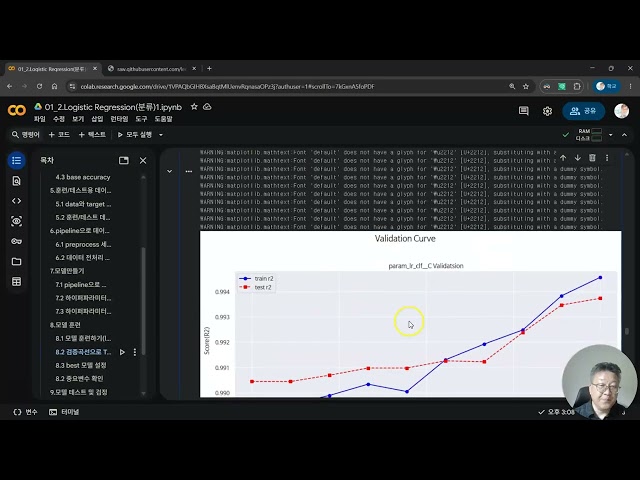Click the cloud save status icon
The width and height of the screenshot is (640, 480).
207,107
